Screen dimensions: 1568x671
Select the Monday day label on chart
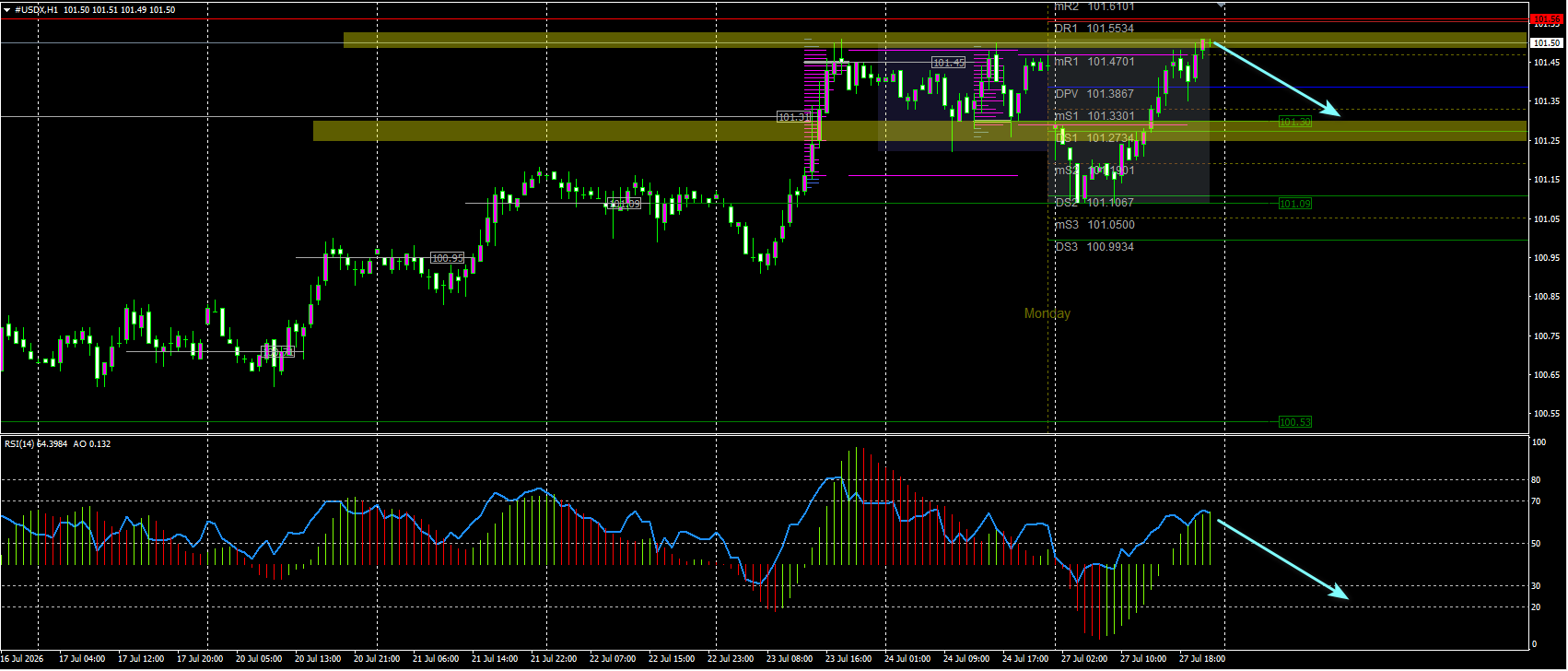[1047, 313]
